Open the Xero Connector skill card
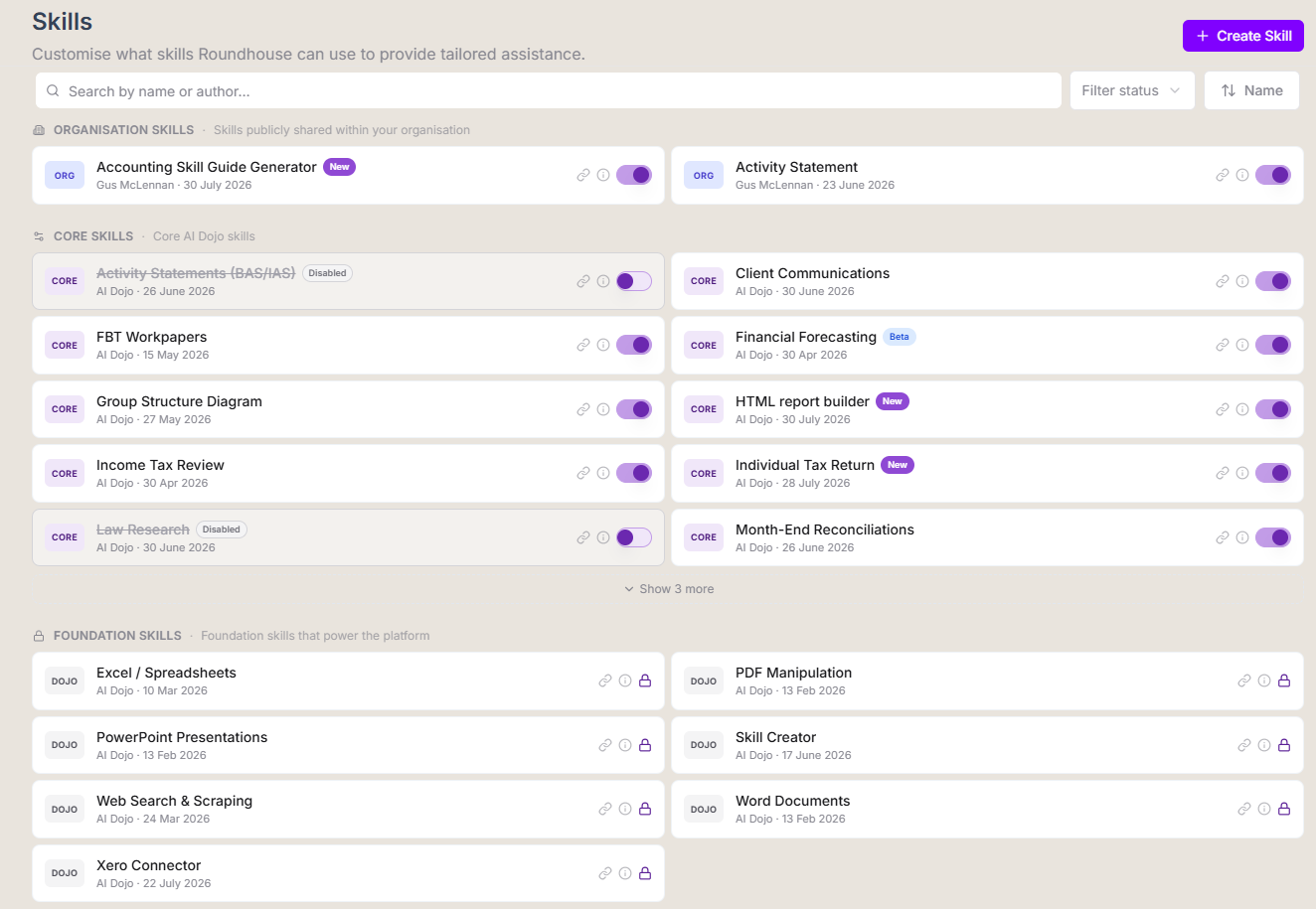Viewport: 1316px width, 909px height. [348, 873]
